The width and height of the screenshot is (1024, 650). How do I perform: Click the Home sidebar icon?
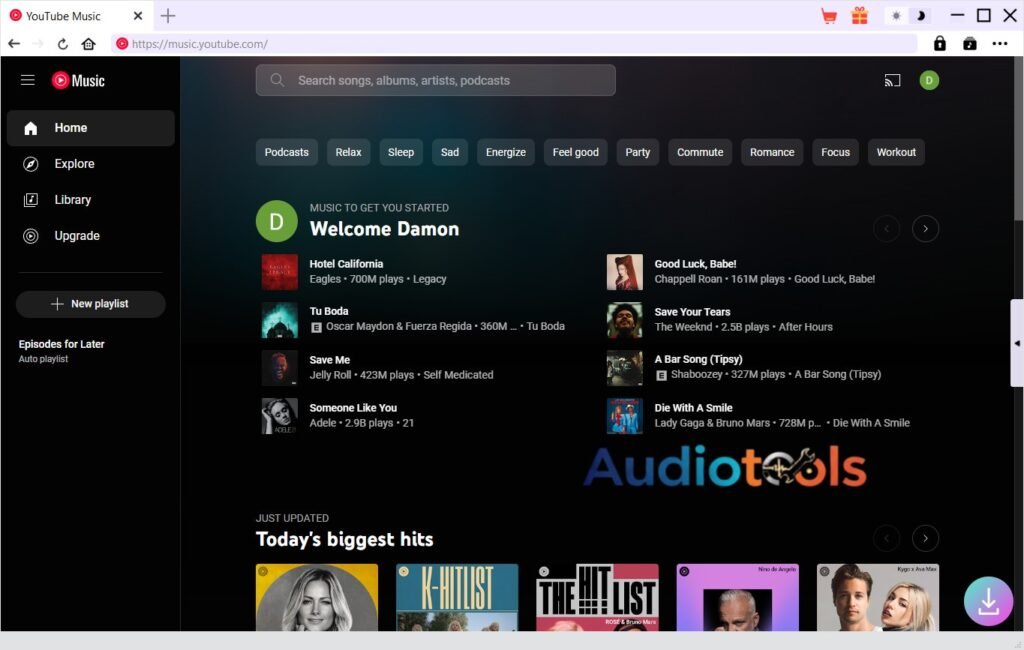click(x=31, y=128)
